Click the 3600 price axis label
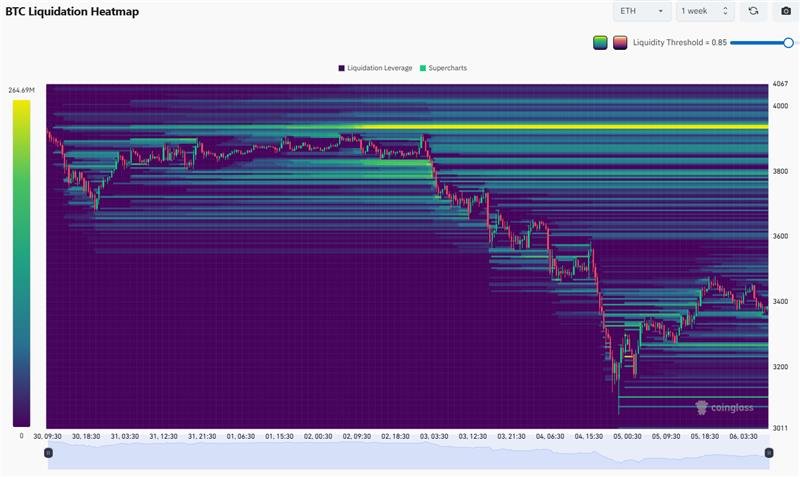 click(x=780, y=236)
